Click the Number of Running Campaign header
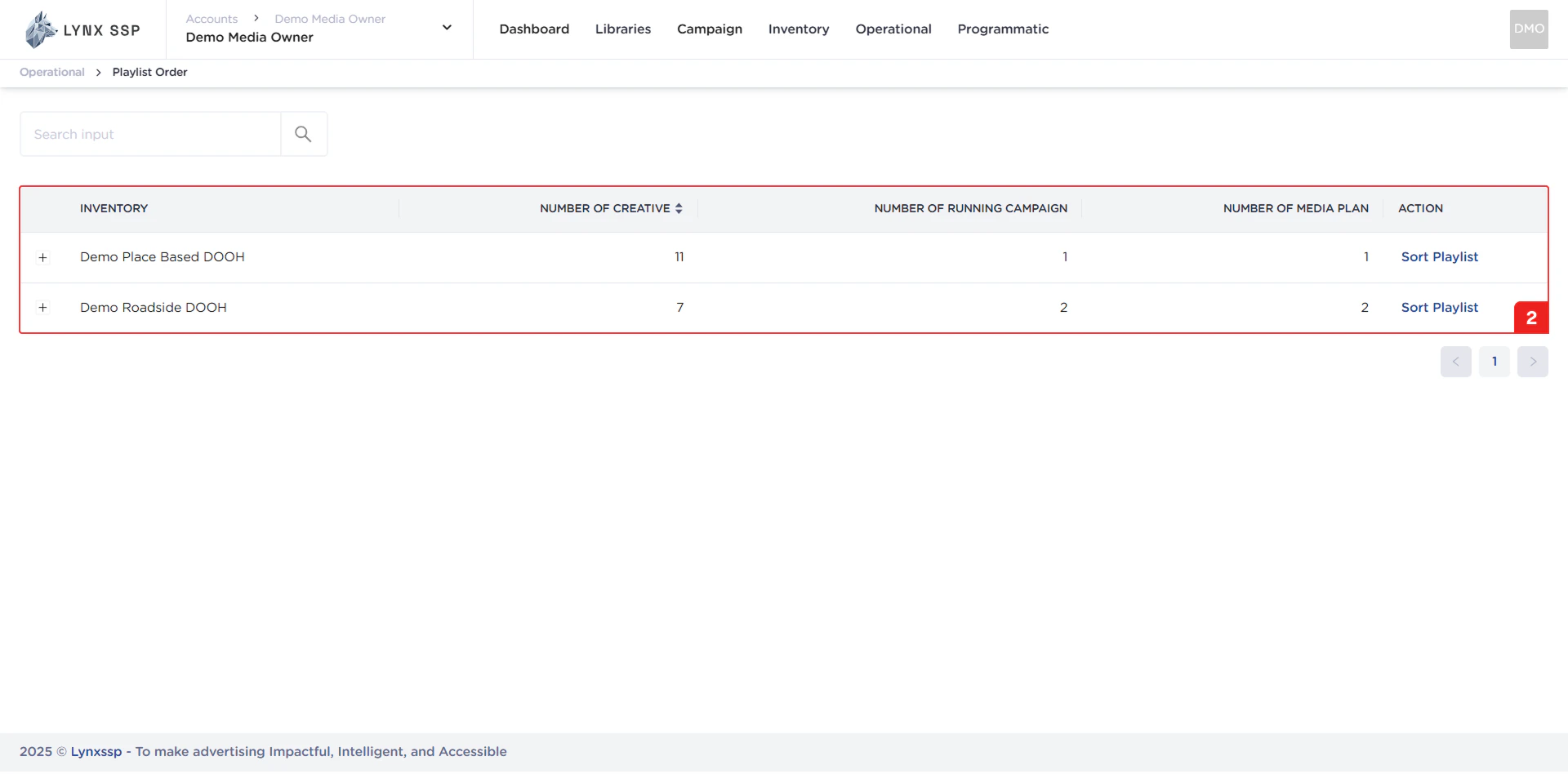This screenshot has height=774, width=1568. [971, 208]
